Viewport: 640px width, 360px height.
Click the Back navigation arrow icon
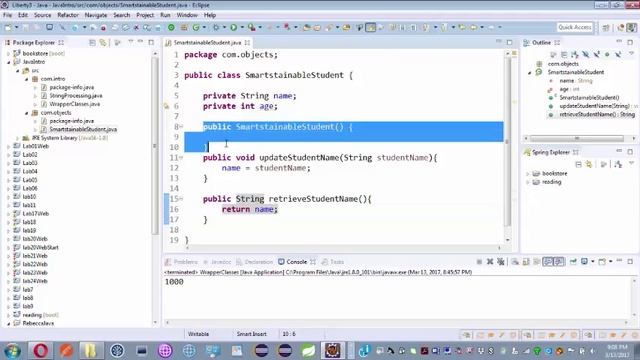pyautogui.click(x=473, y=27)
